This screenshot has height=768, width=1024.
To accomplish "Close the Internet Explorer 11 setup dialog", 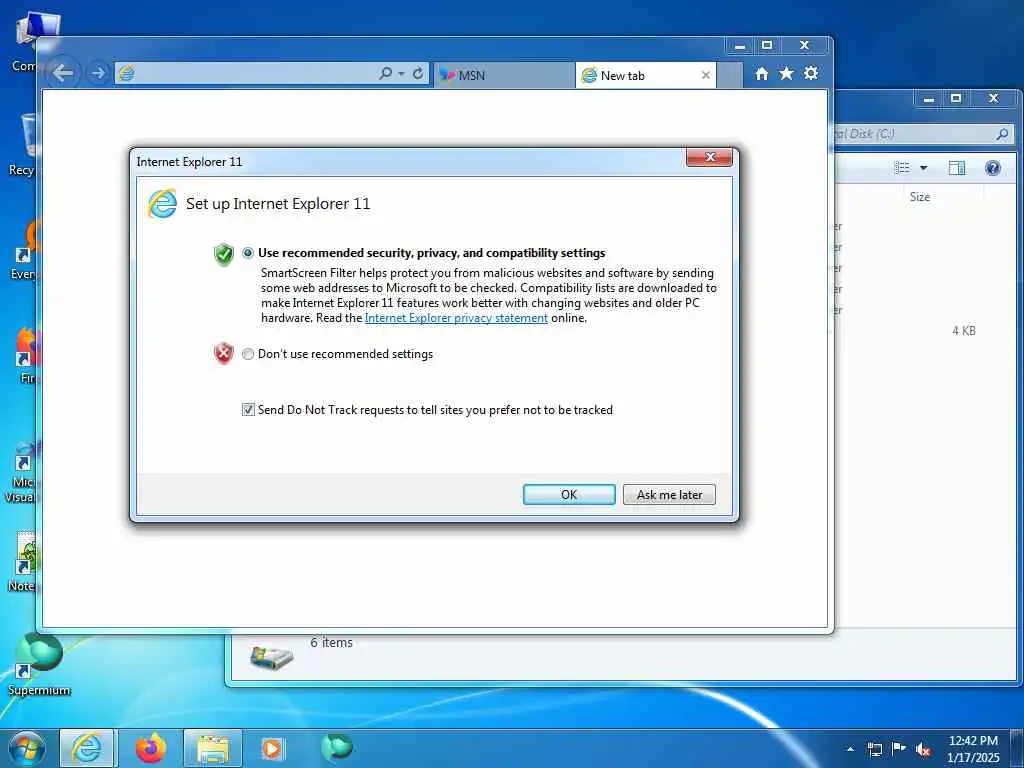I will (710, 157).
